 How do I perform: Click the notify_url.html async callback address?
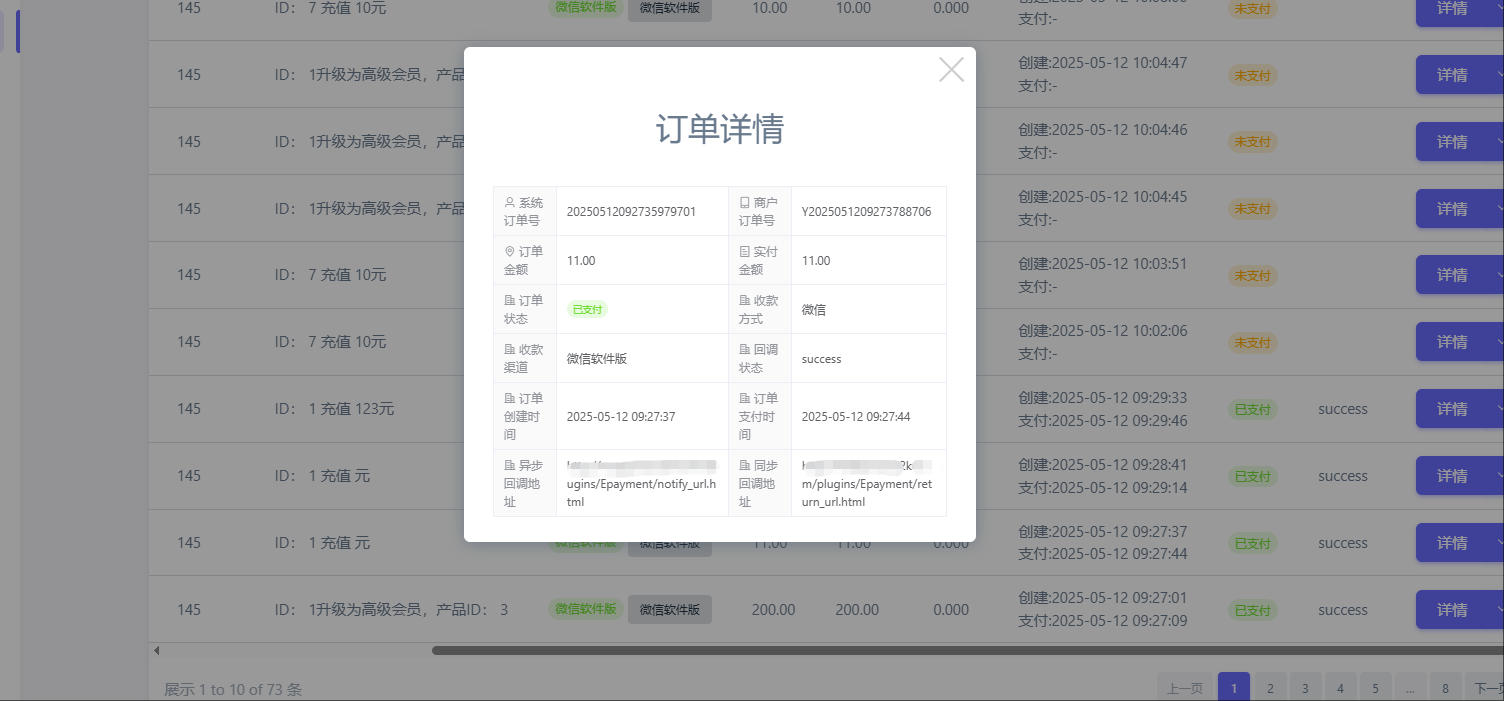point(642,484)
